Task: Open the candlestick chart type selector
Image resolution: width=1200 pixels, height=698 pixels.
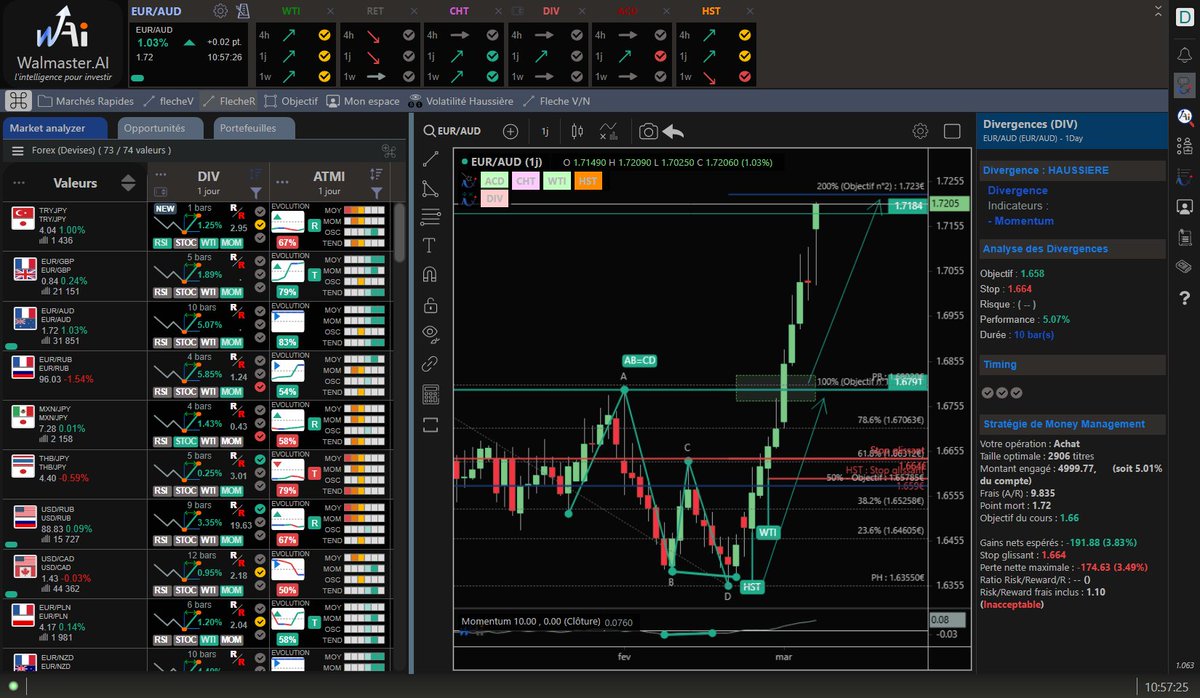Action: coord(577,131)
